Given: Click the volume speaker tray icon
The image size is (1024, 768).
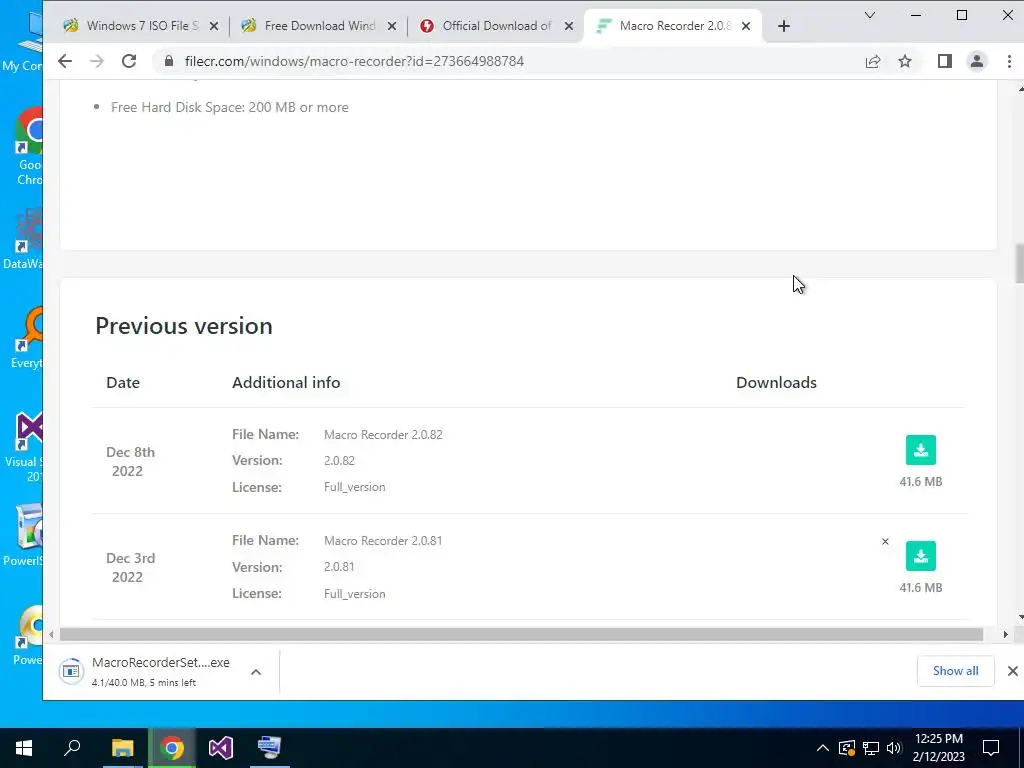Looking at the screenshot, I should tap(894, 748).
